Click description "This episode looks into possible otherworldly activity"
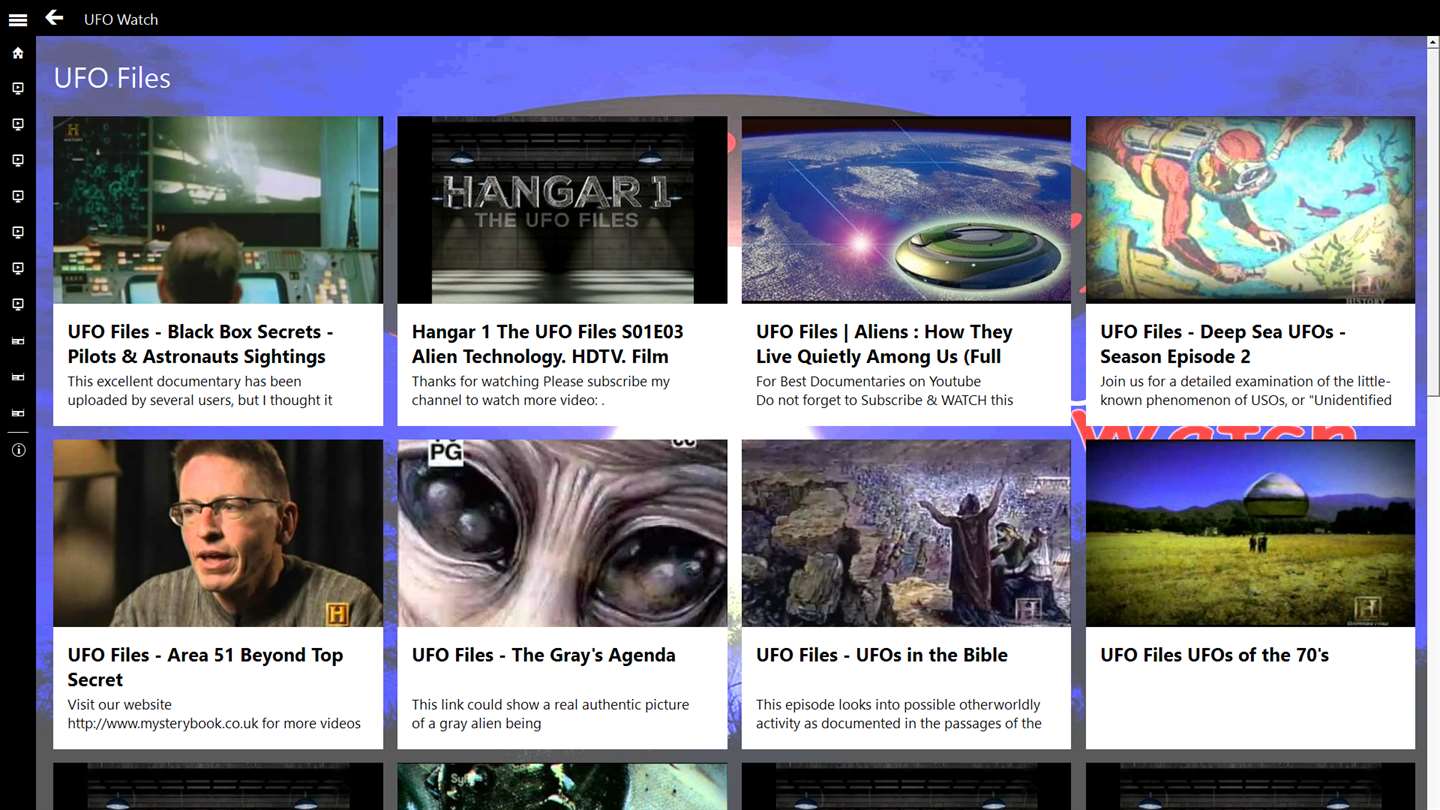The width and height of the screenshot is (1440, 810). coord(899,714)
